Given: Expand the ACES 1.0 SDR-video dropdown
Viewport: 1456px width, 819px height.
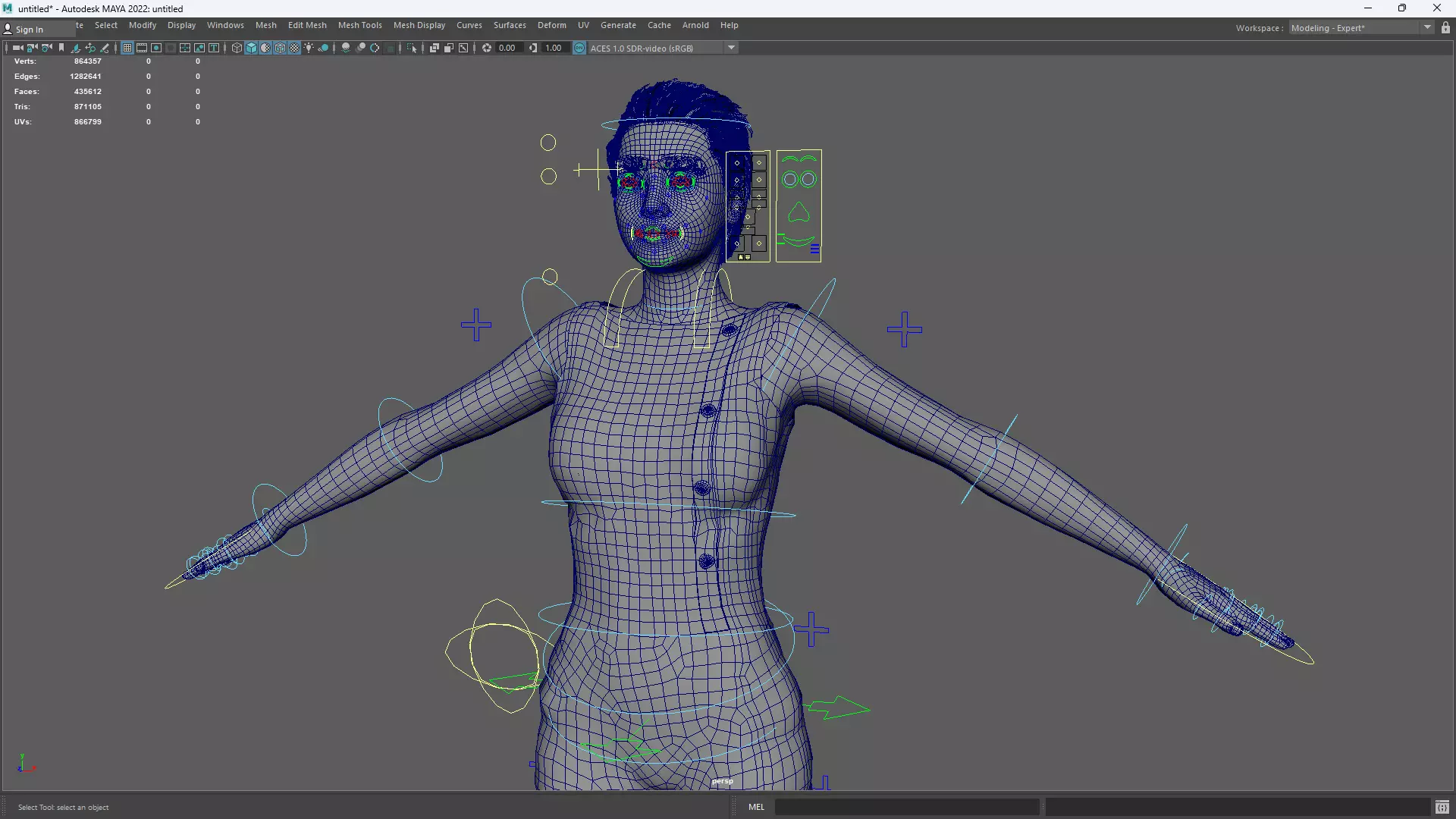Looking at the screenshot, I should [x=731, y=48].
